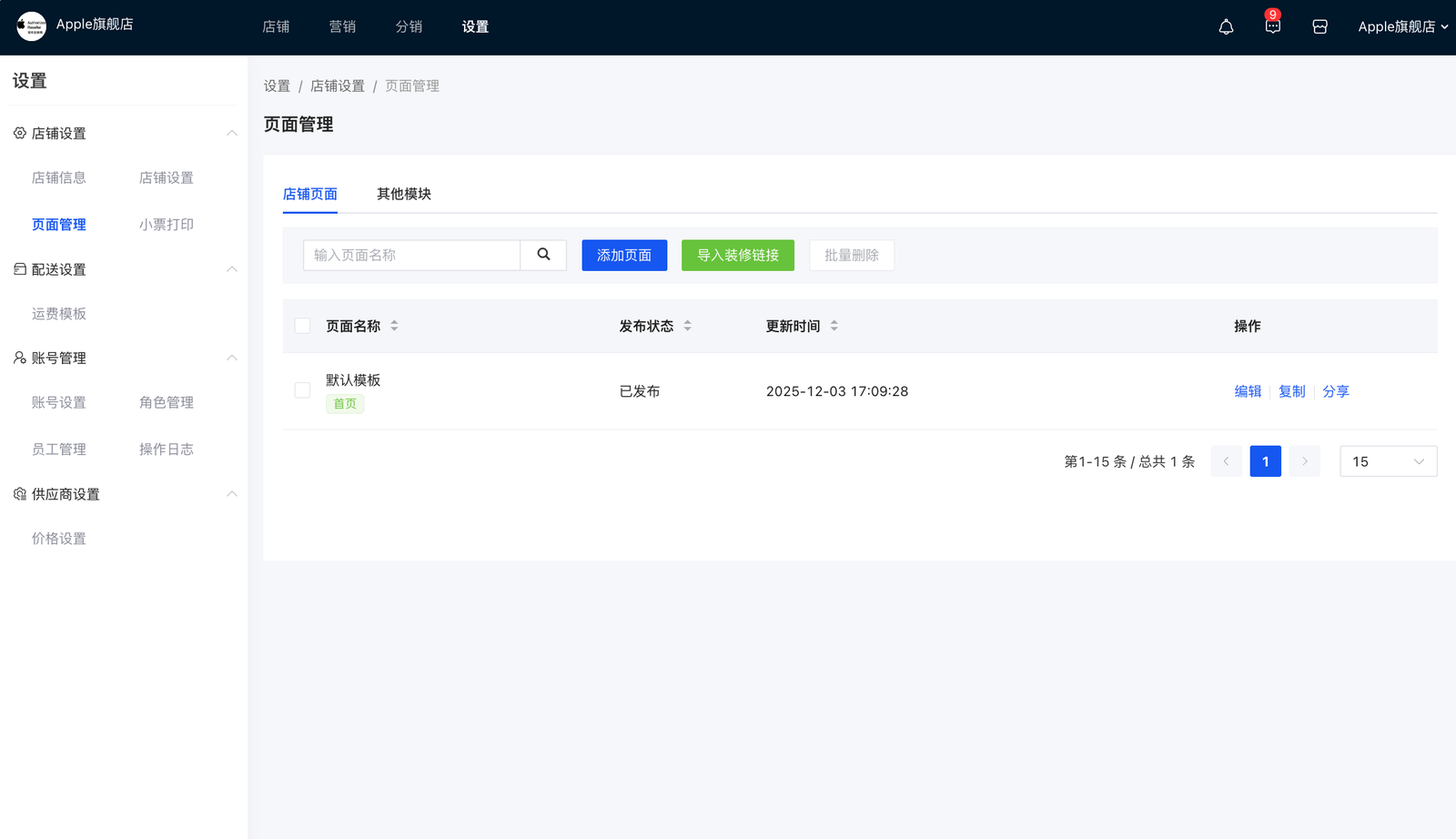Screen dimensions: 1456x839
Task: Open the message icon with red badge
Action: [1272, 26]
